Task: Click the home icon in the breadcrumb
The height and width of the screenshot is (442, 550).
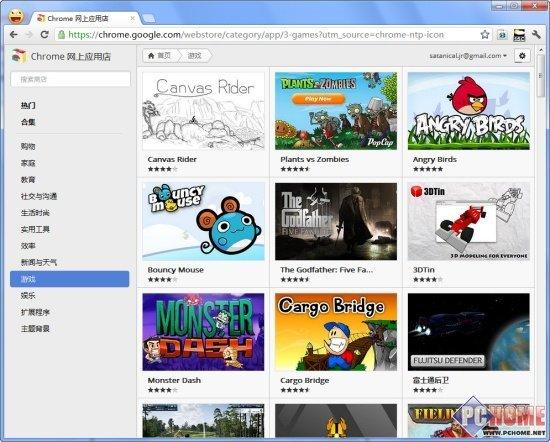Action: 151,55
